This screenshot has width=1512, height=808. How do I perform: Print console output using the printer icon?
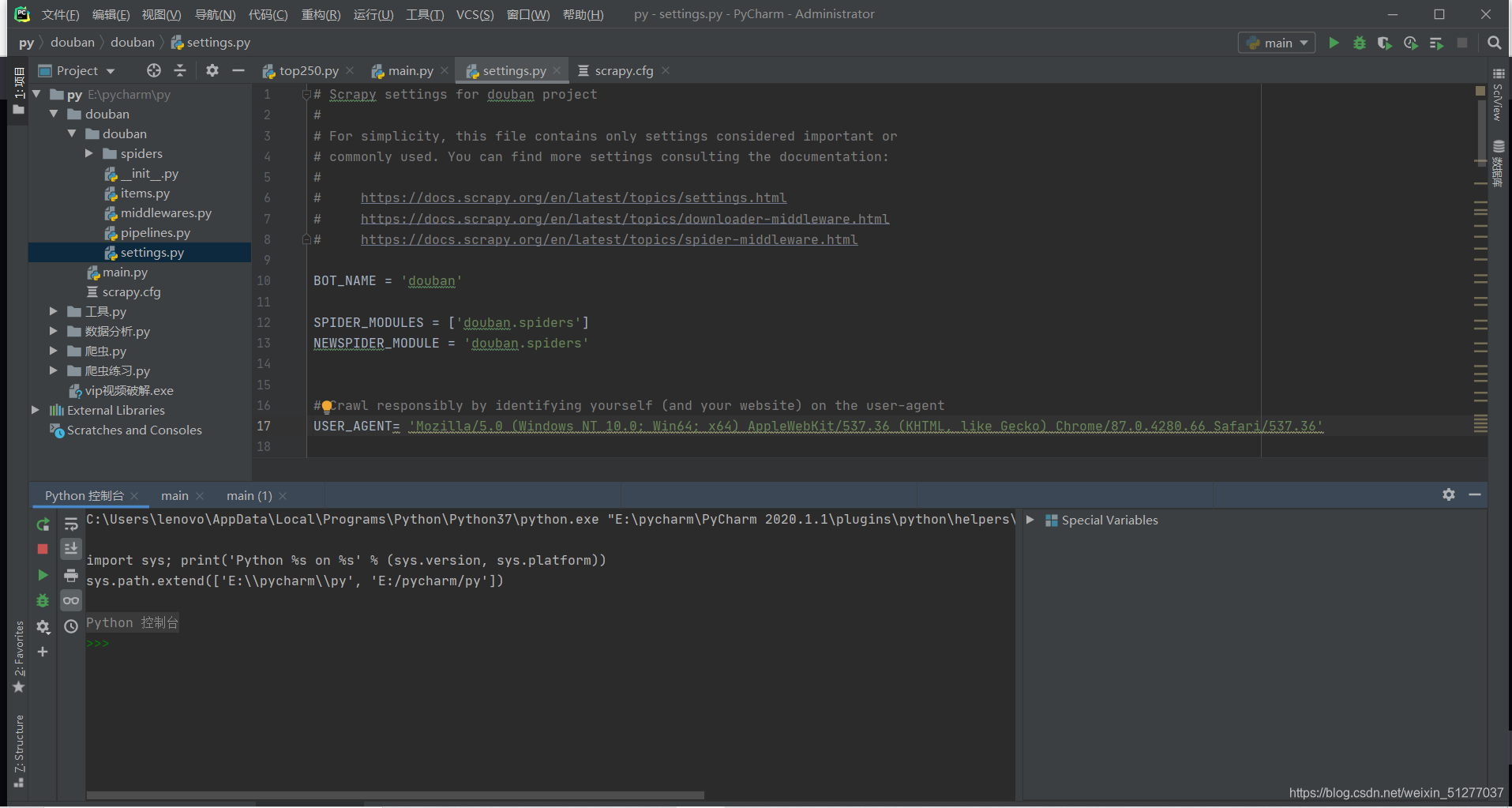point(70,575)
